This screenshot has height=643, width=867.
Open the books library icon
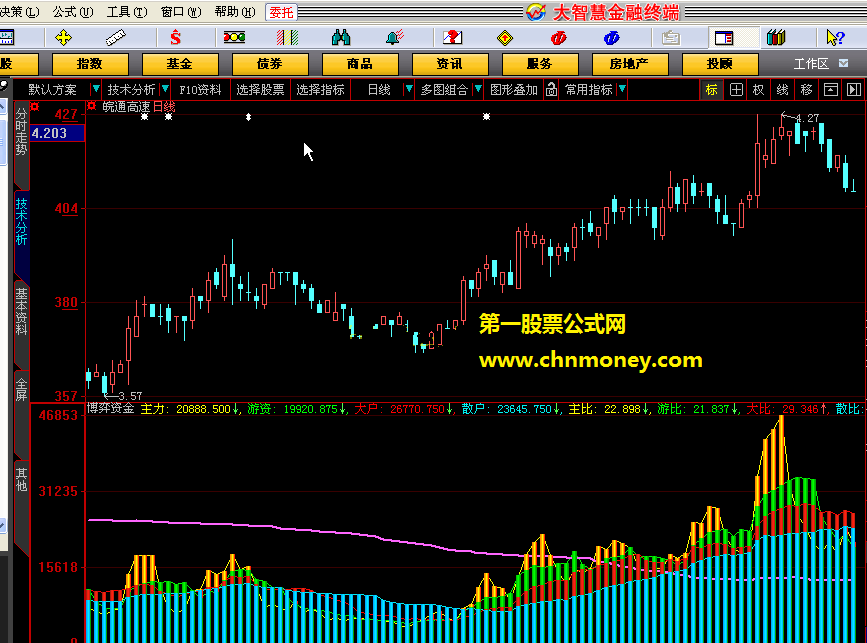pos(776,38)
